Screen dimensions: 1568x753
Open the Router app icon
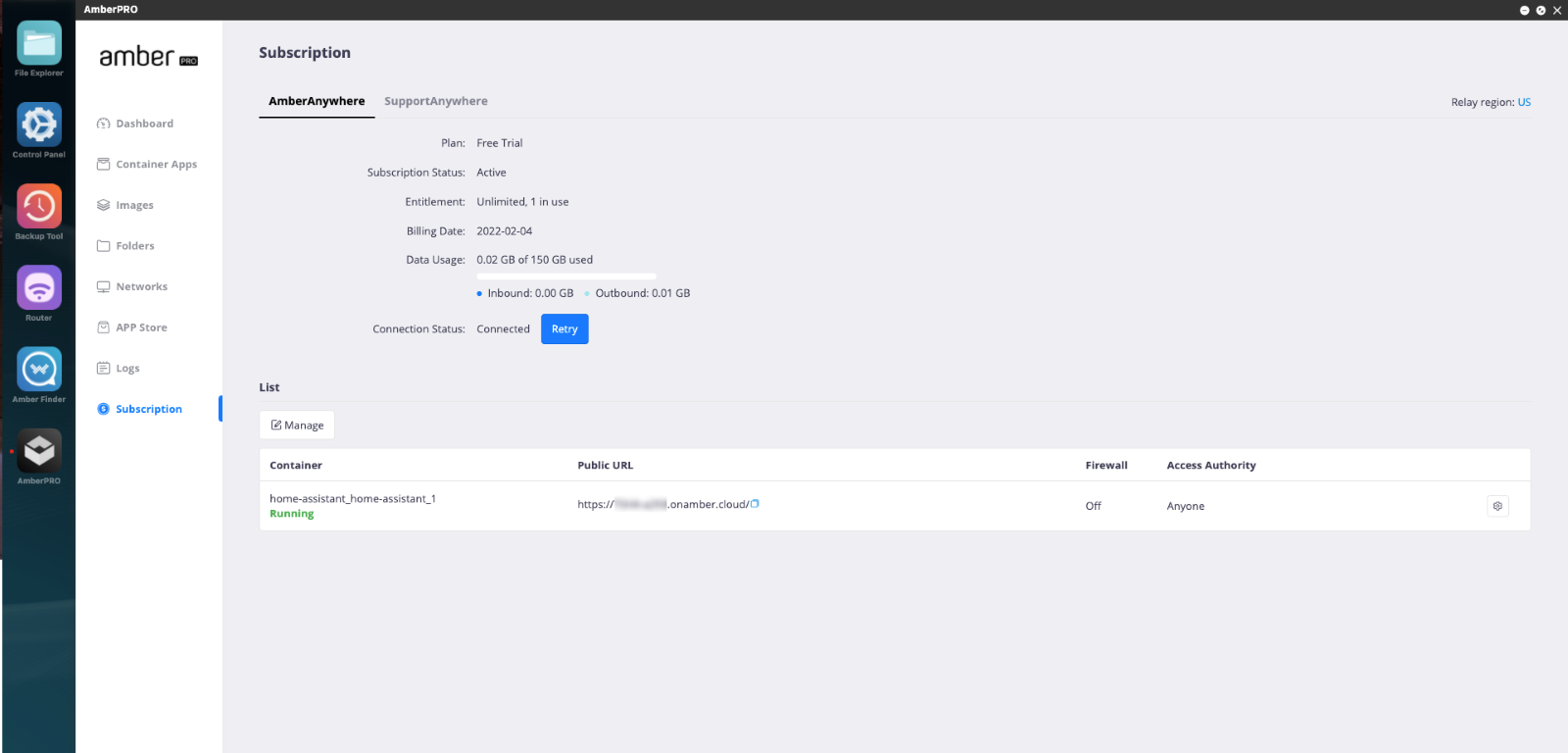click(39, 287)
